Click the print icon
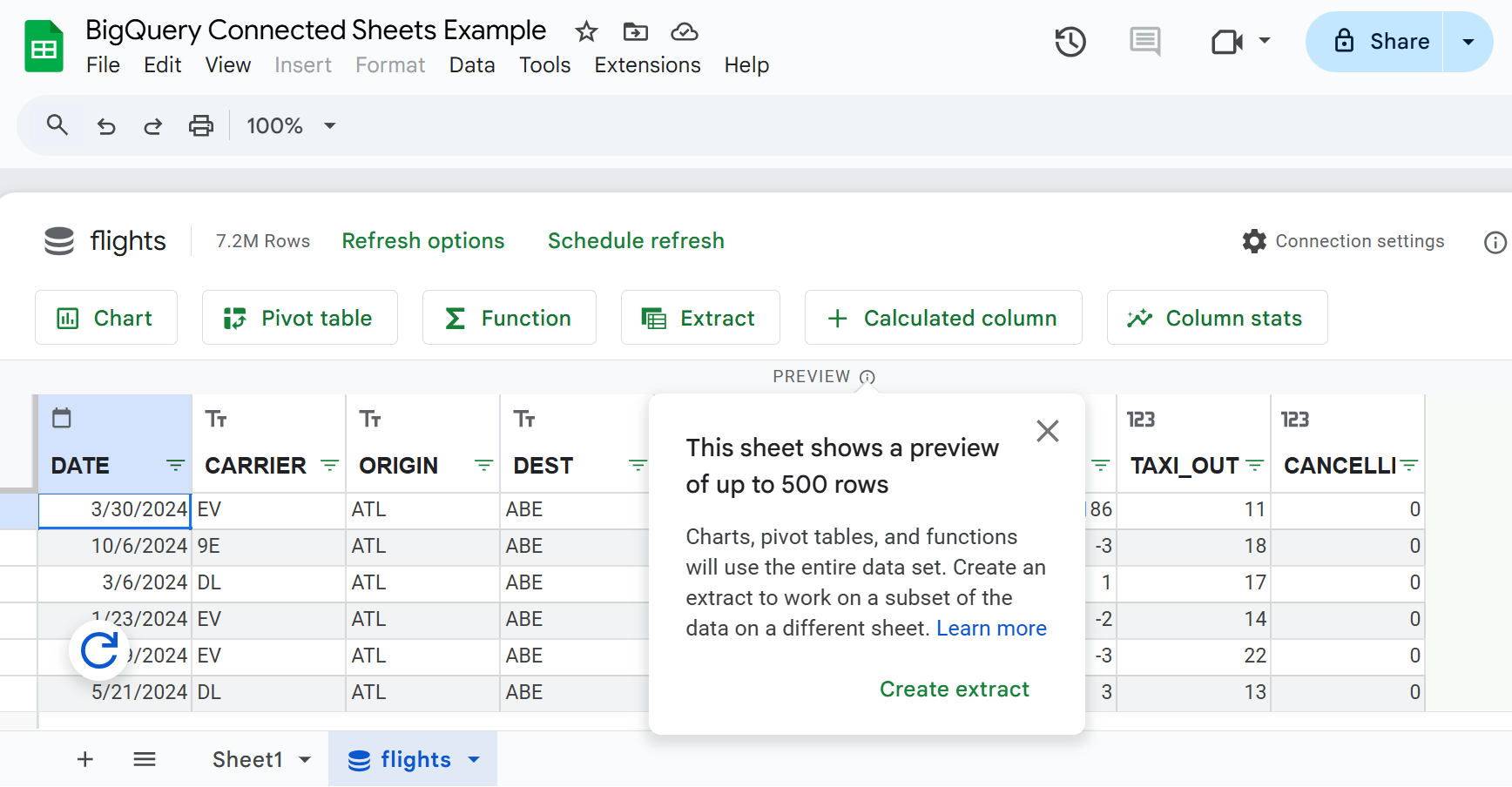1512x787 pixels. pos(201,126)
